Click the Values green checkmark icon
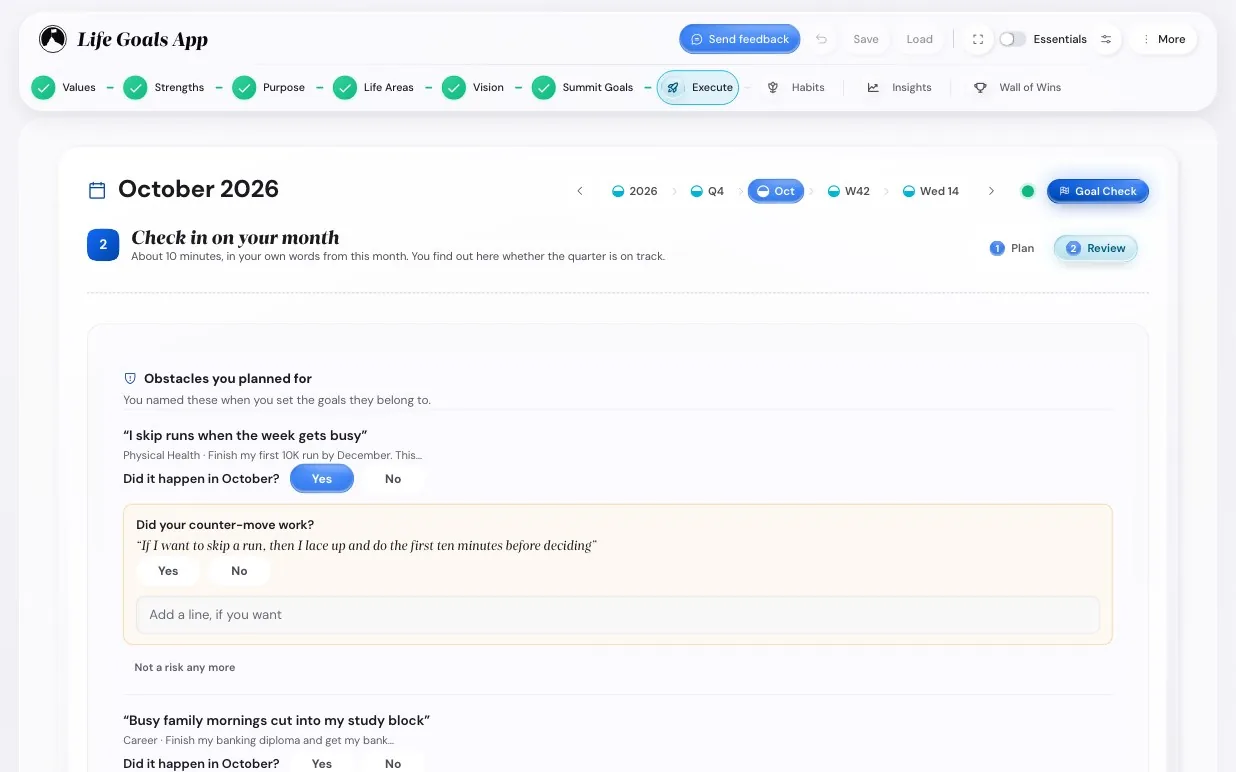 43,87
